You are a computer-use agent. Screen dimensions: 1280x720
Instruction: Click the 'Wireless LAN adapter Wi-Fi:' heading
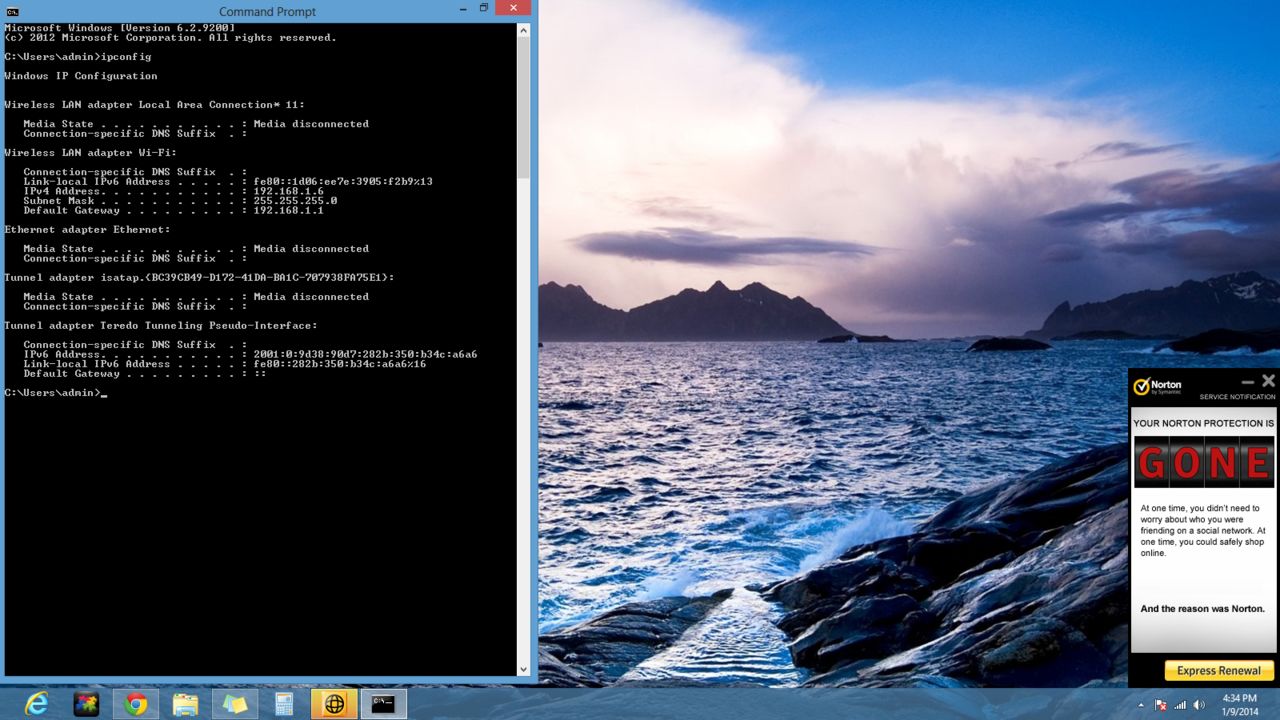(x=90, y=153)
